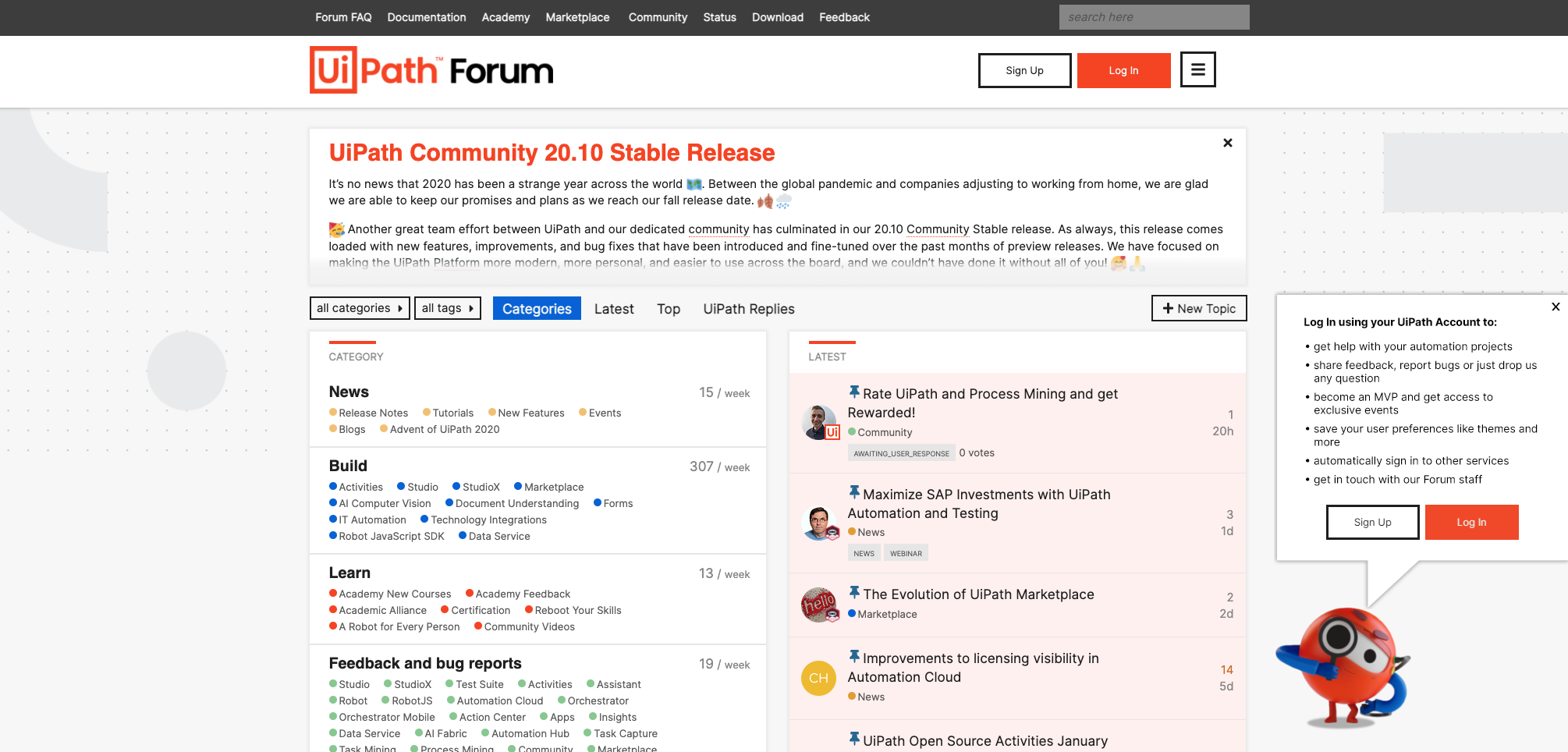
Task: Click pin icon on Evolution of Marketplace topic
Action: tap(854, 593)
